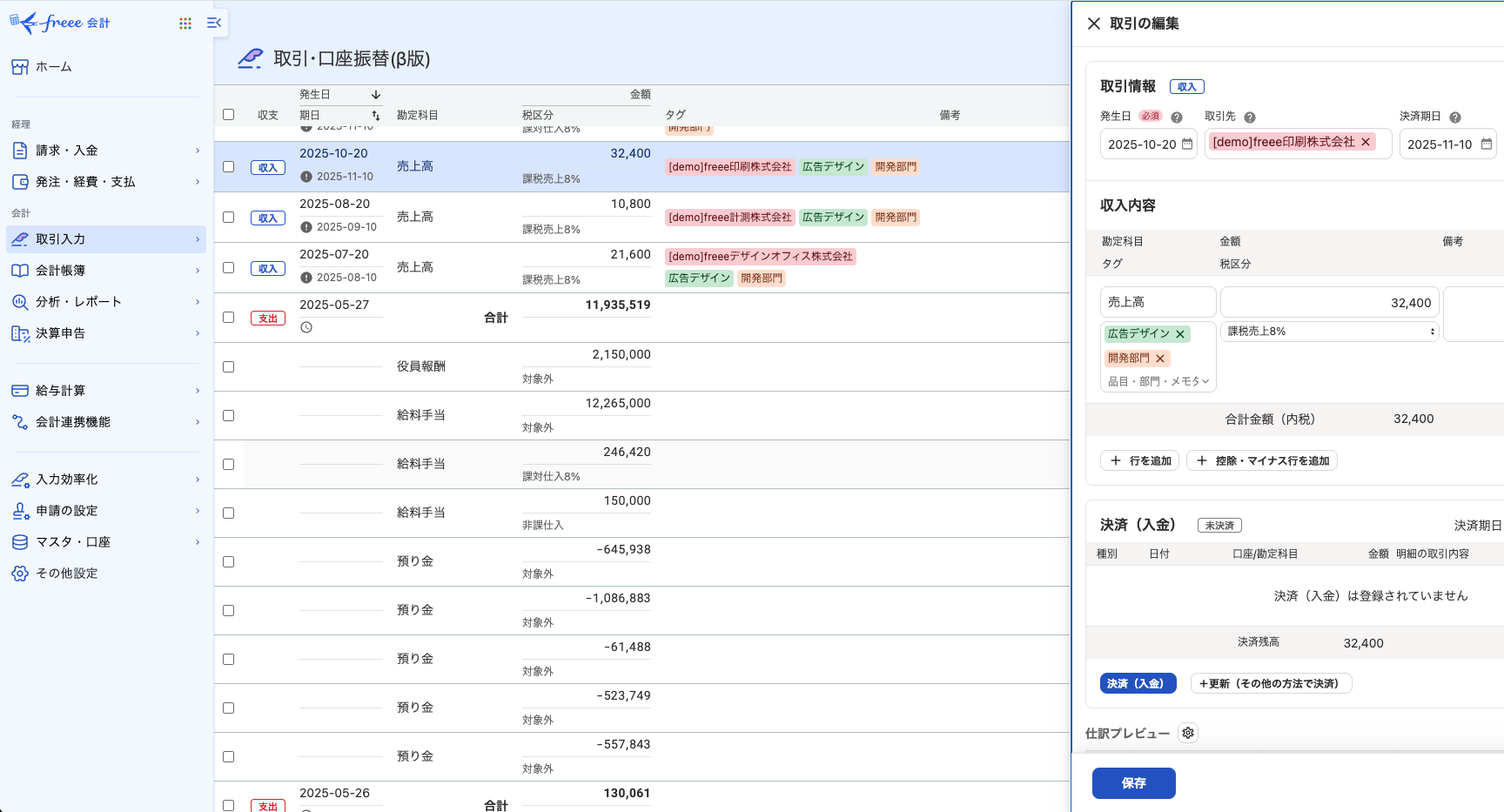Click the 会計連携機能 link icon
This screenshot has height=812, width=1504.
(x=20, y=422)
